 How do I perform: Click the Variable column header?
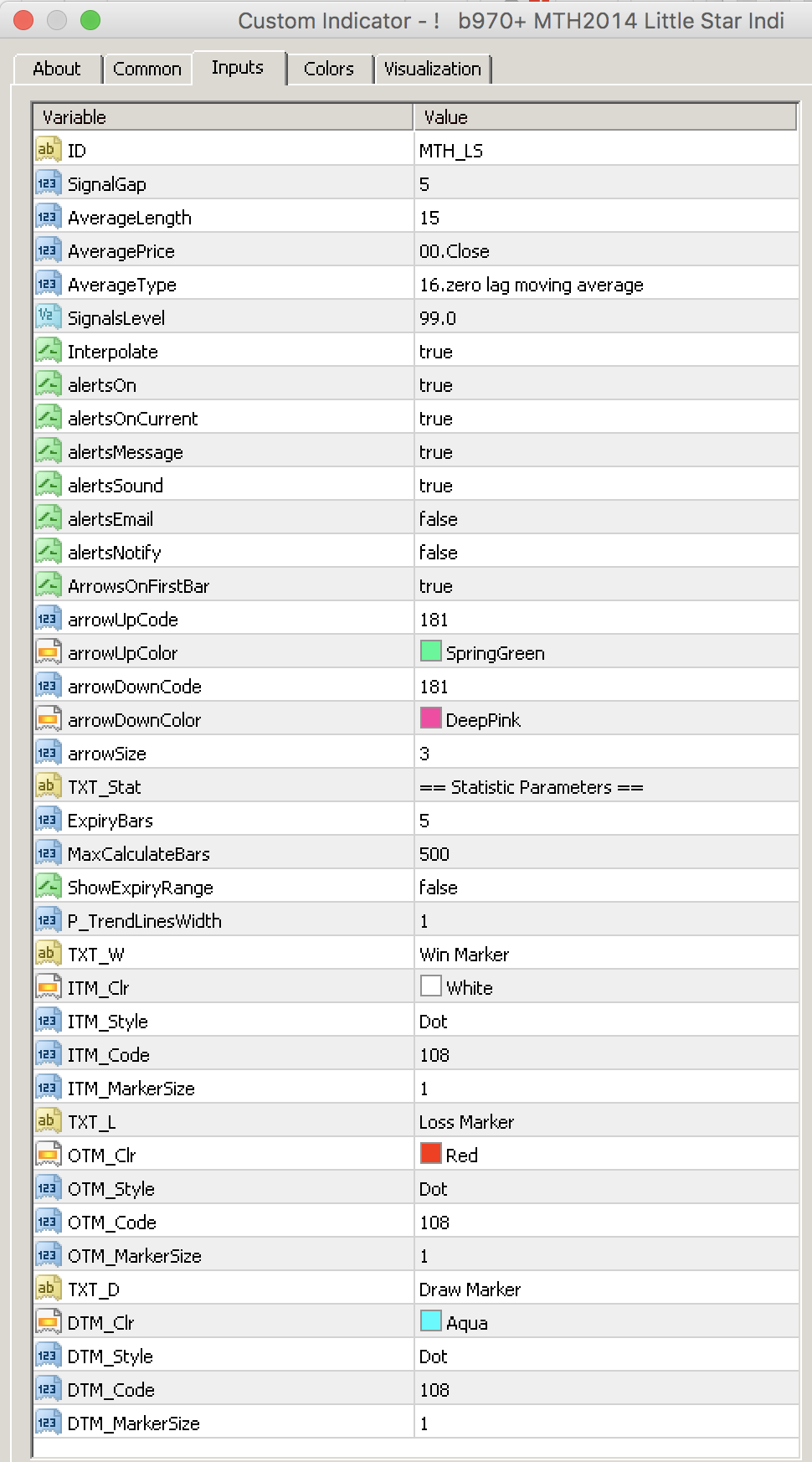pyautogui.click(x=223, y=117)
